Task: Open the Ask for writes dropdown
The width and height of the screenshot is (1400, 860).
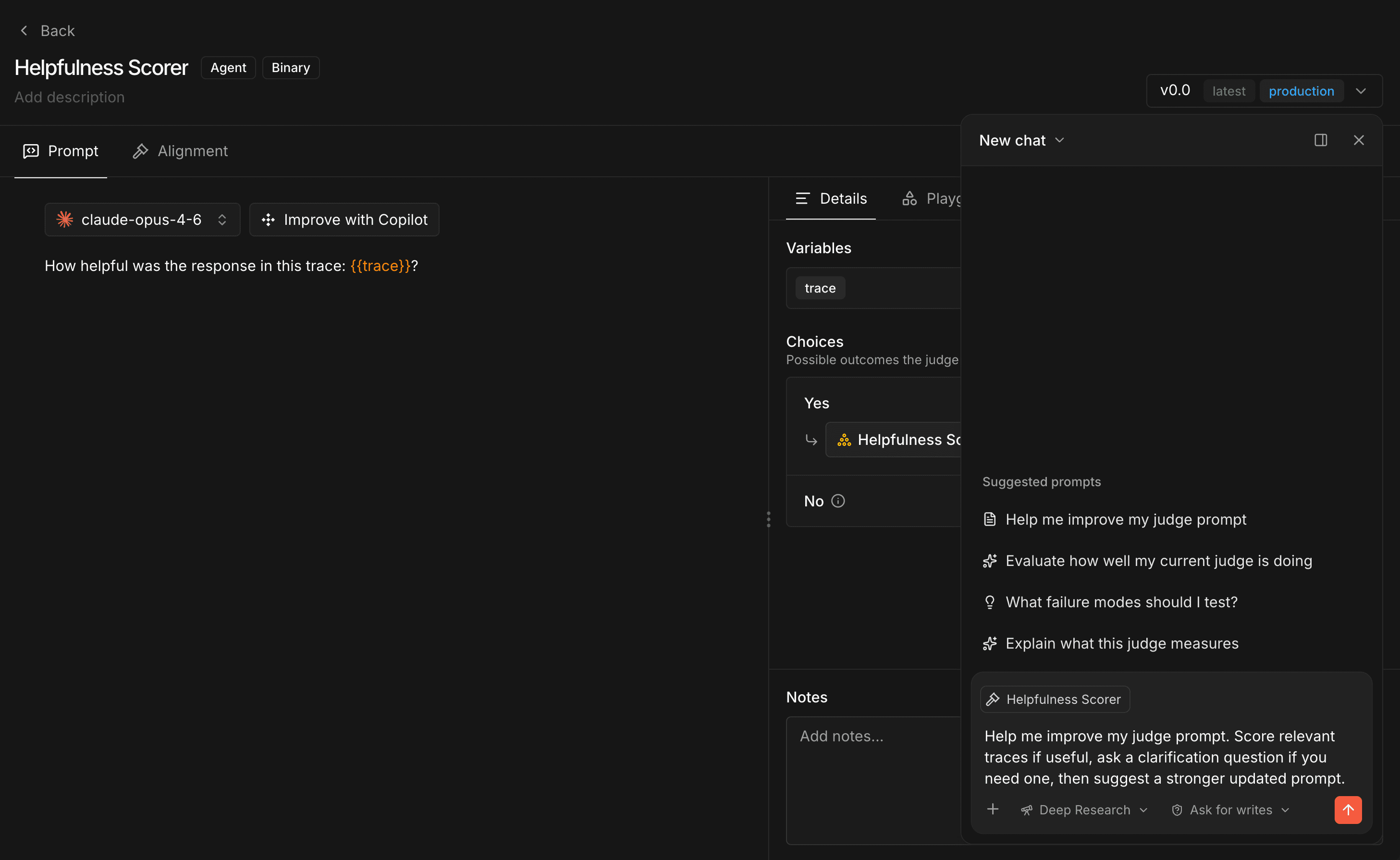Action: 1230,810
